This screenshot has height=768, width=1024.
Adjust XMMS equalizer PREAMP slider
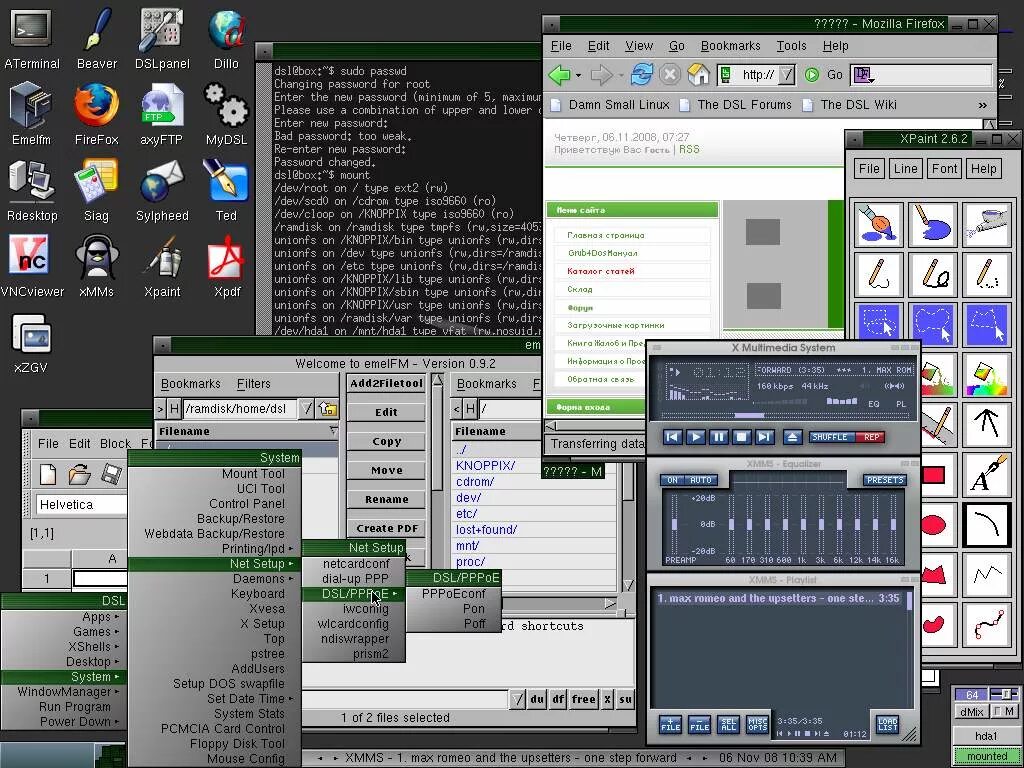pyautogui.click(x=673, y=524)
